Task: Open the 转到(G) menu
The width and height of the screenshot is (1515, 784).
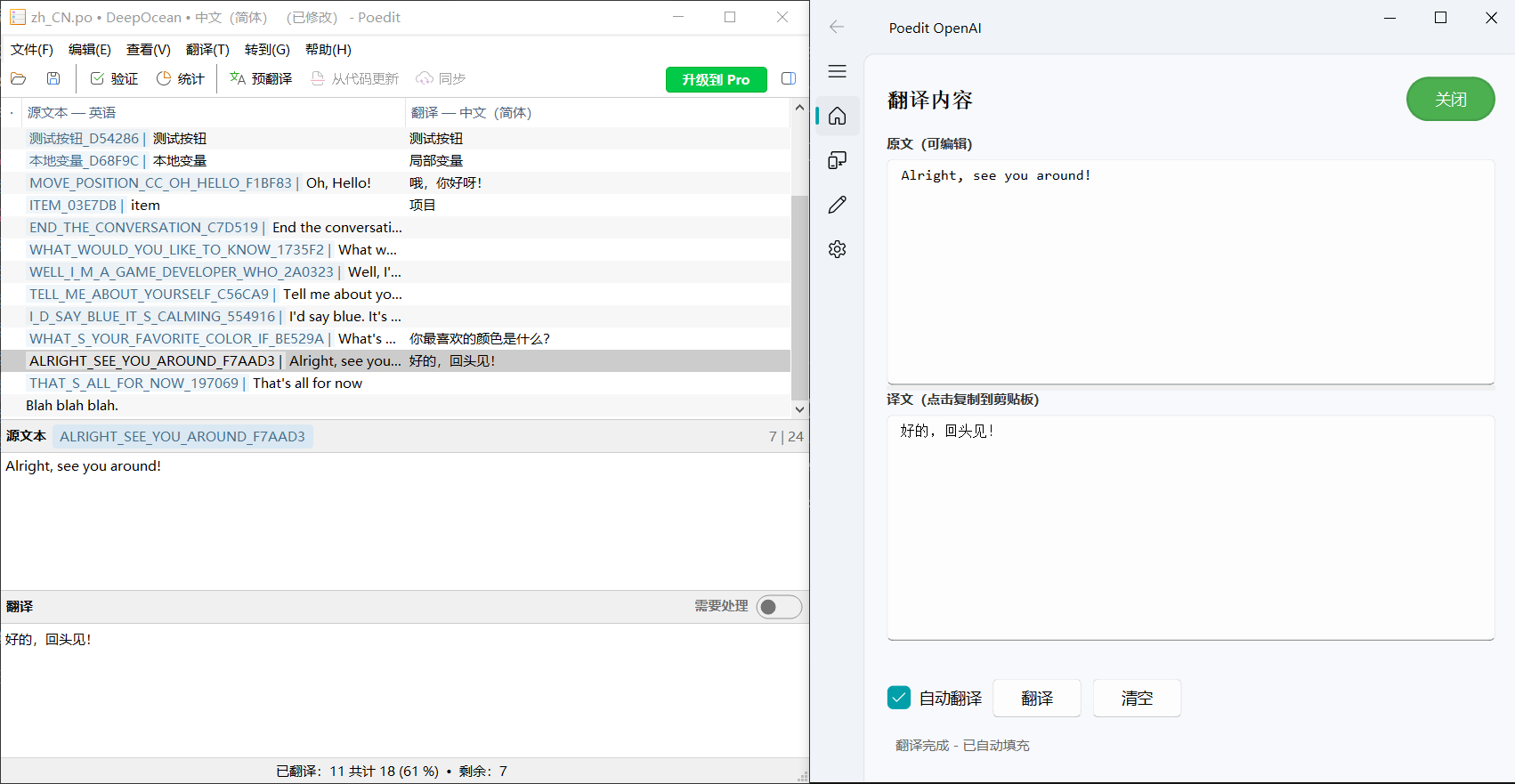Action: (x=267, y=50)
